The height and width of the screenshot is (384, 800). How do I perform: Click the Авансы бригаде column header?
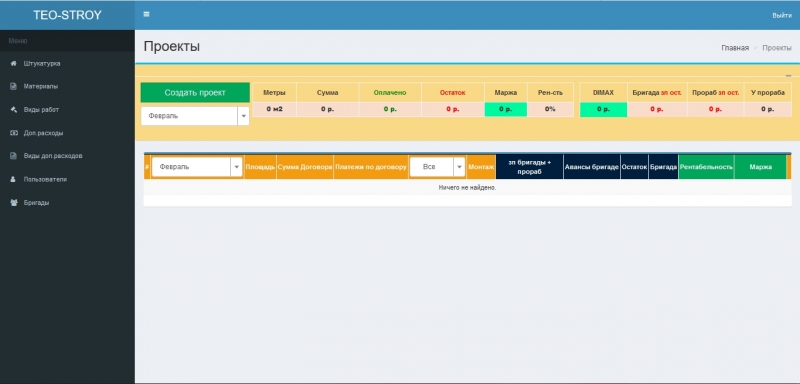pyautogui.click(x=592, y=167)
